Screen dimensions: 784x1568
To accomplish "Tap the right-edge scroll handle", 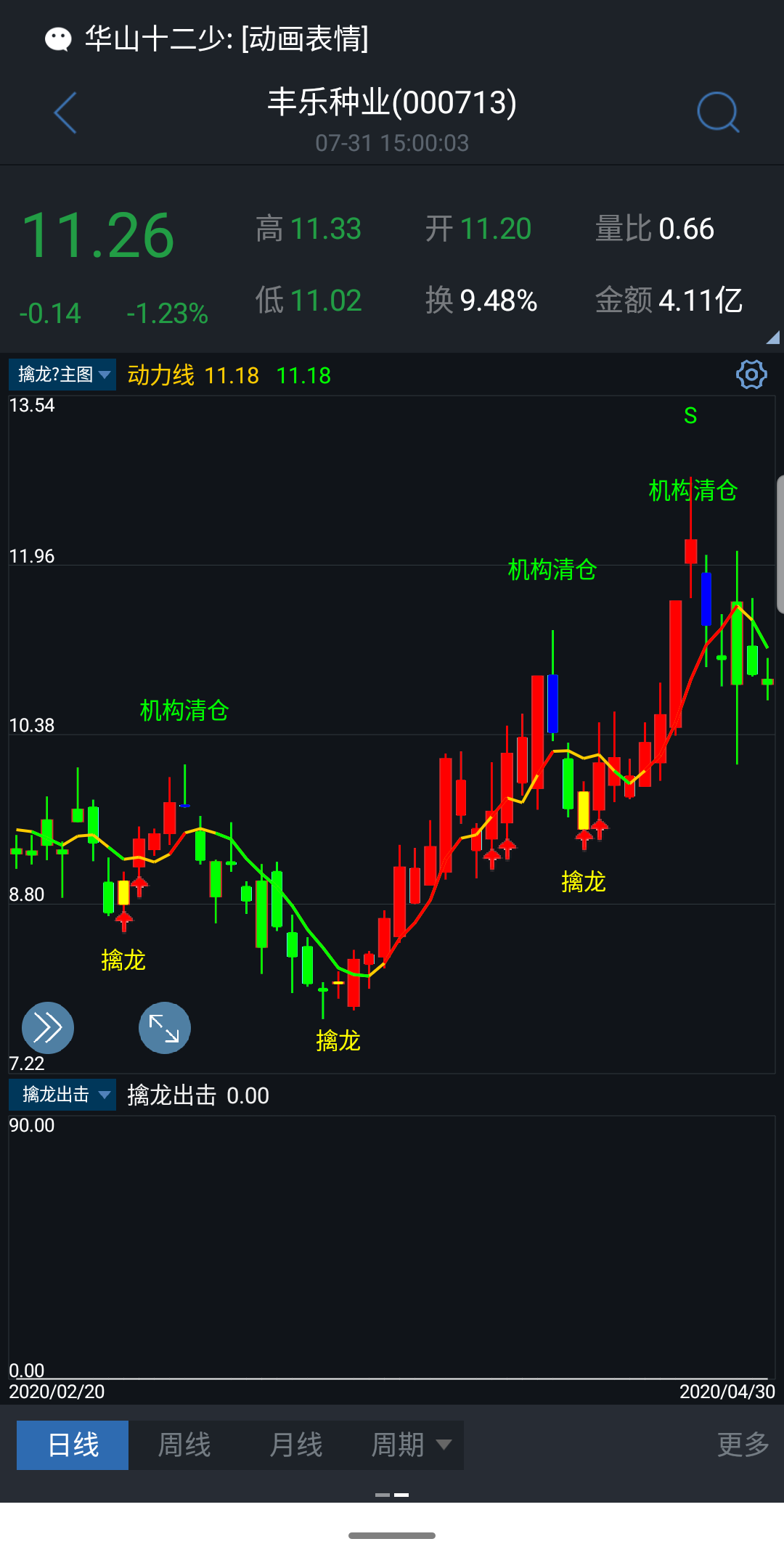I will pos(780,544).
